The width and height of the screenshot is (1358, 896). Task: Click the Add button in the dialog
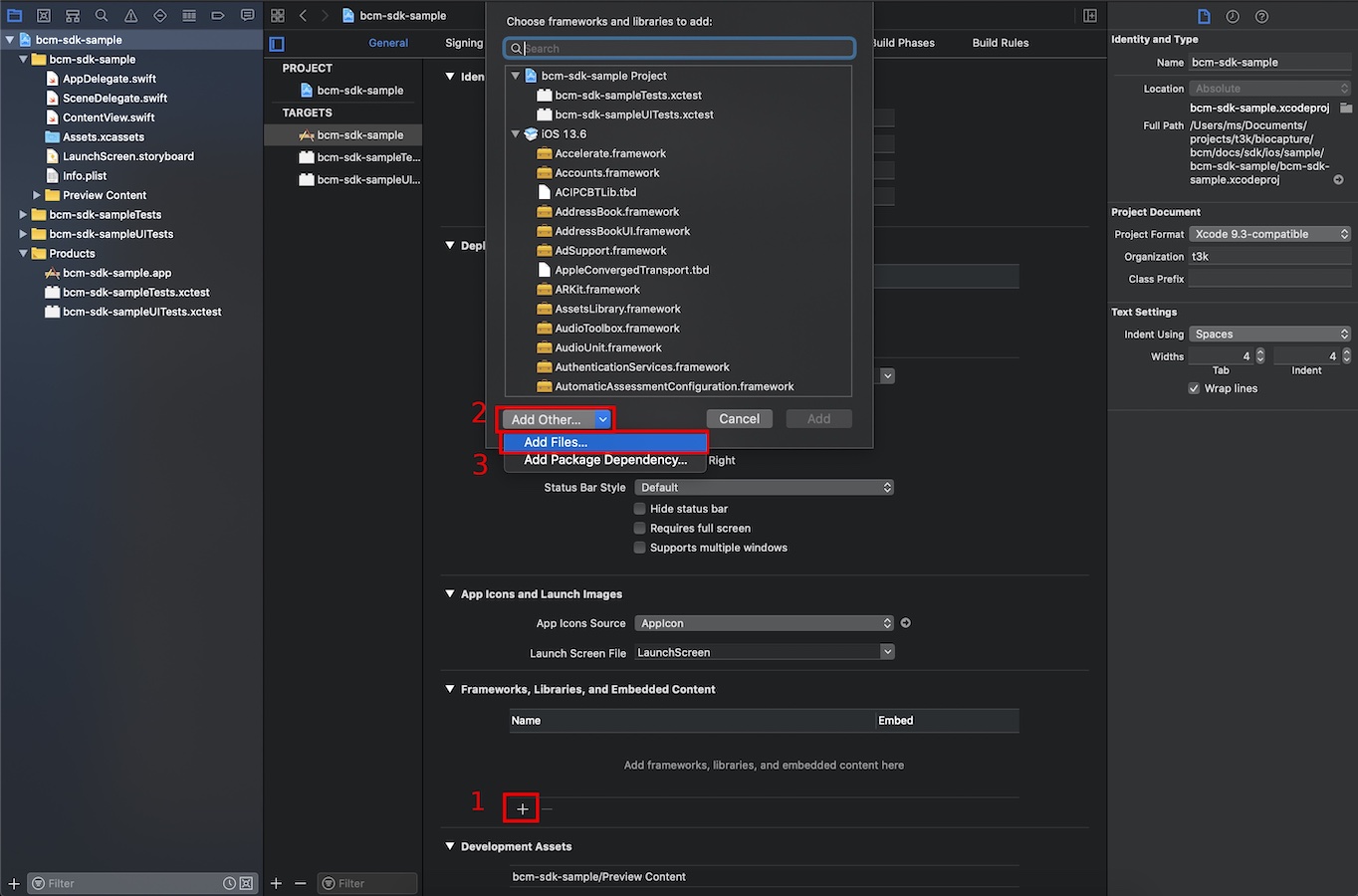click(818, 419)
